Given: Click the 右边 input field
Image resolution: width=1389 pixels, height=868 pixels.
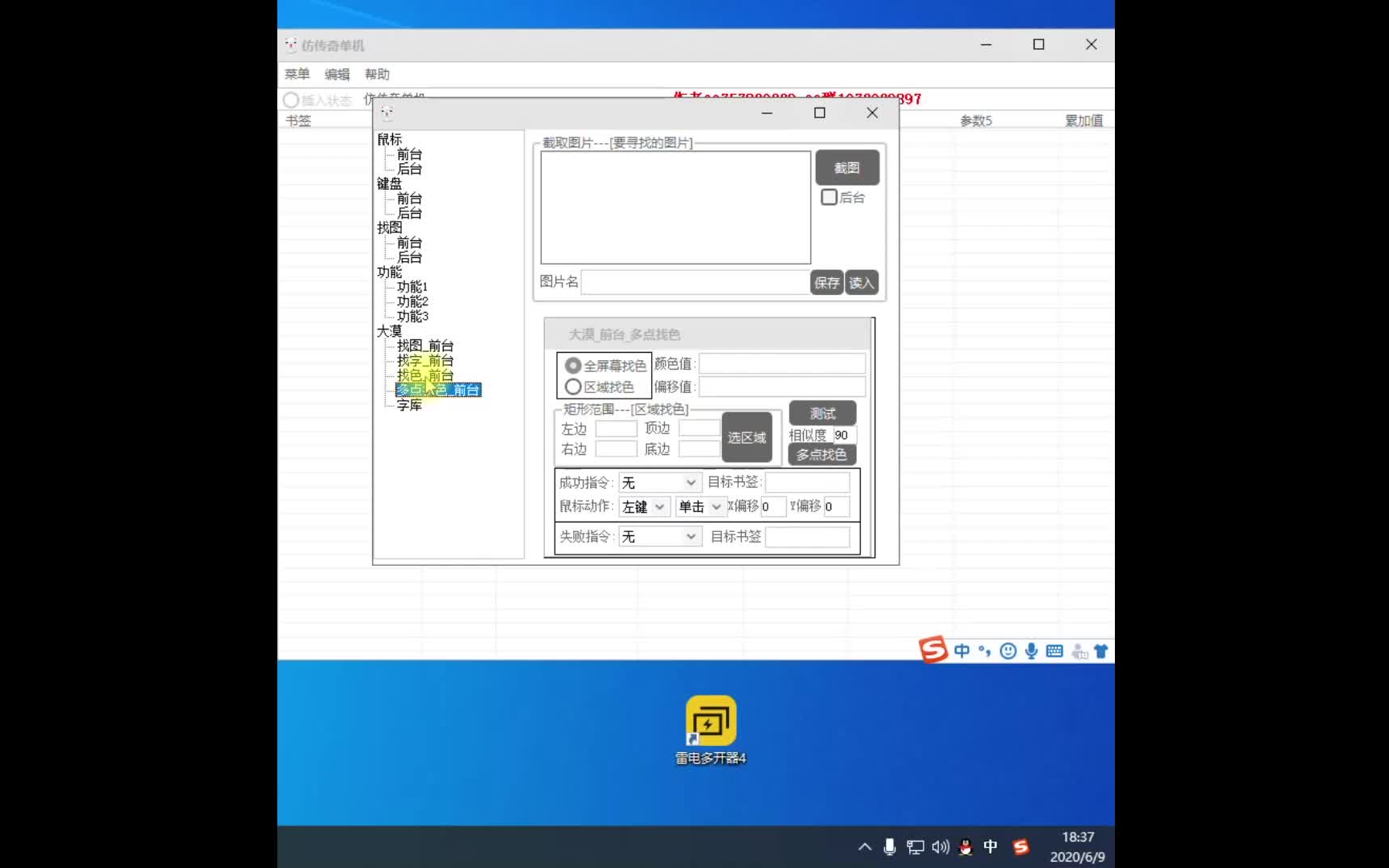Looking at the screenshot, I should tap(617, 448).
